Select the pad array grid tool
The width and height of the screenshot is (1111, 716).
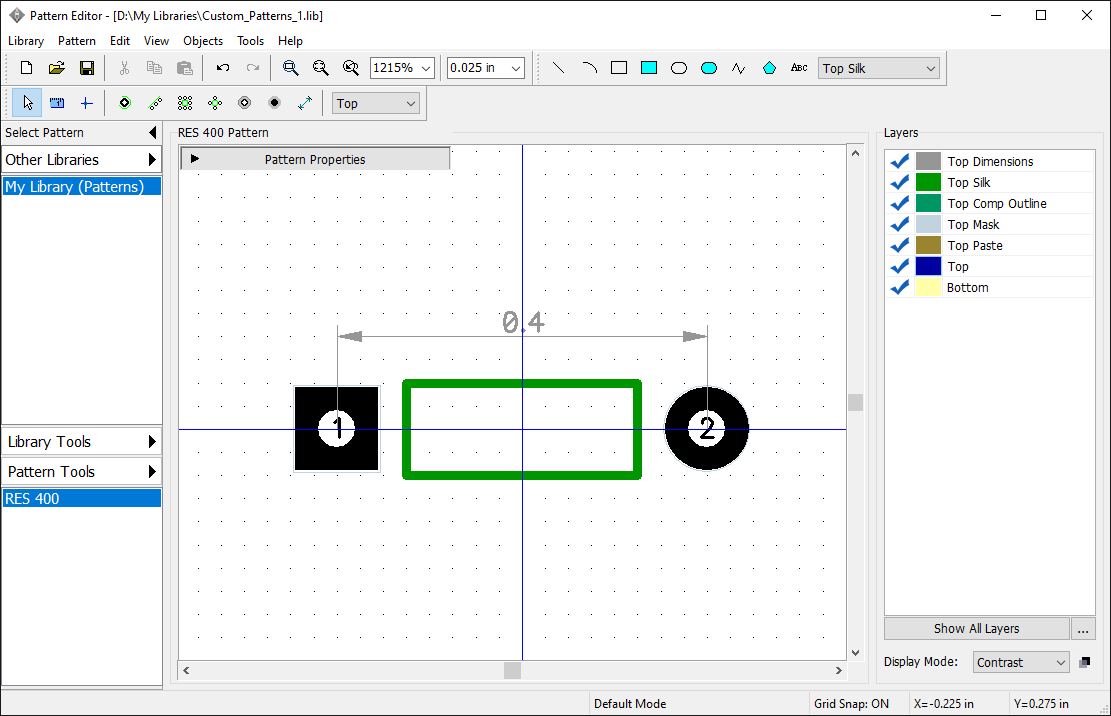pos(185,103)
